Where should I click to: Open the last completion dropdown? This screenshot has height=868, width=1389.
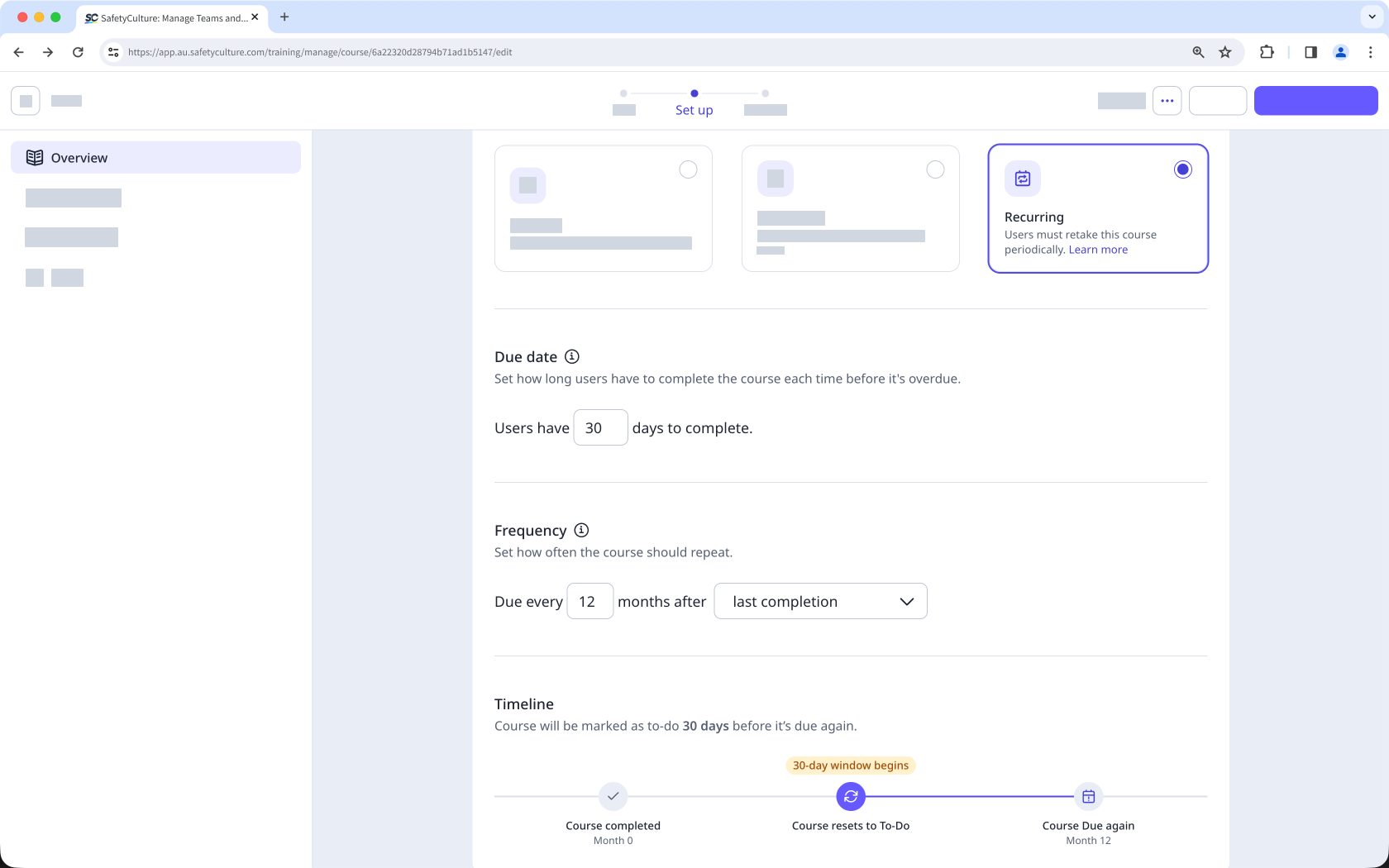coord(820,601)
